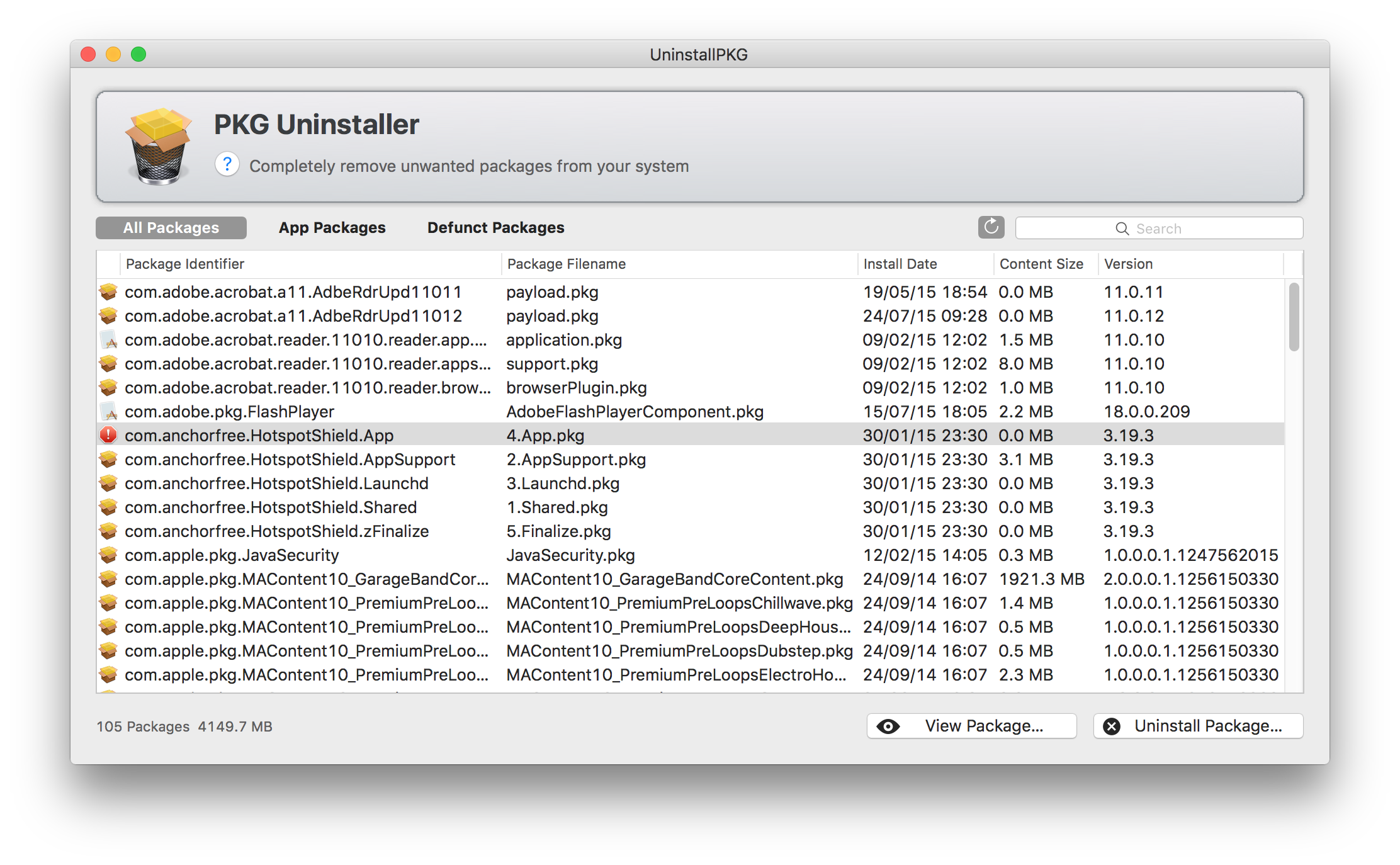The height and width of the screenshot is (865, 1400).
Task: Switch to the Defunct Packages tab
Action: pyautogui.click(x=495, y=227)
